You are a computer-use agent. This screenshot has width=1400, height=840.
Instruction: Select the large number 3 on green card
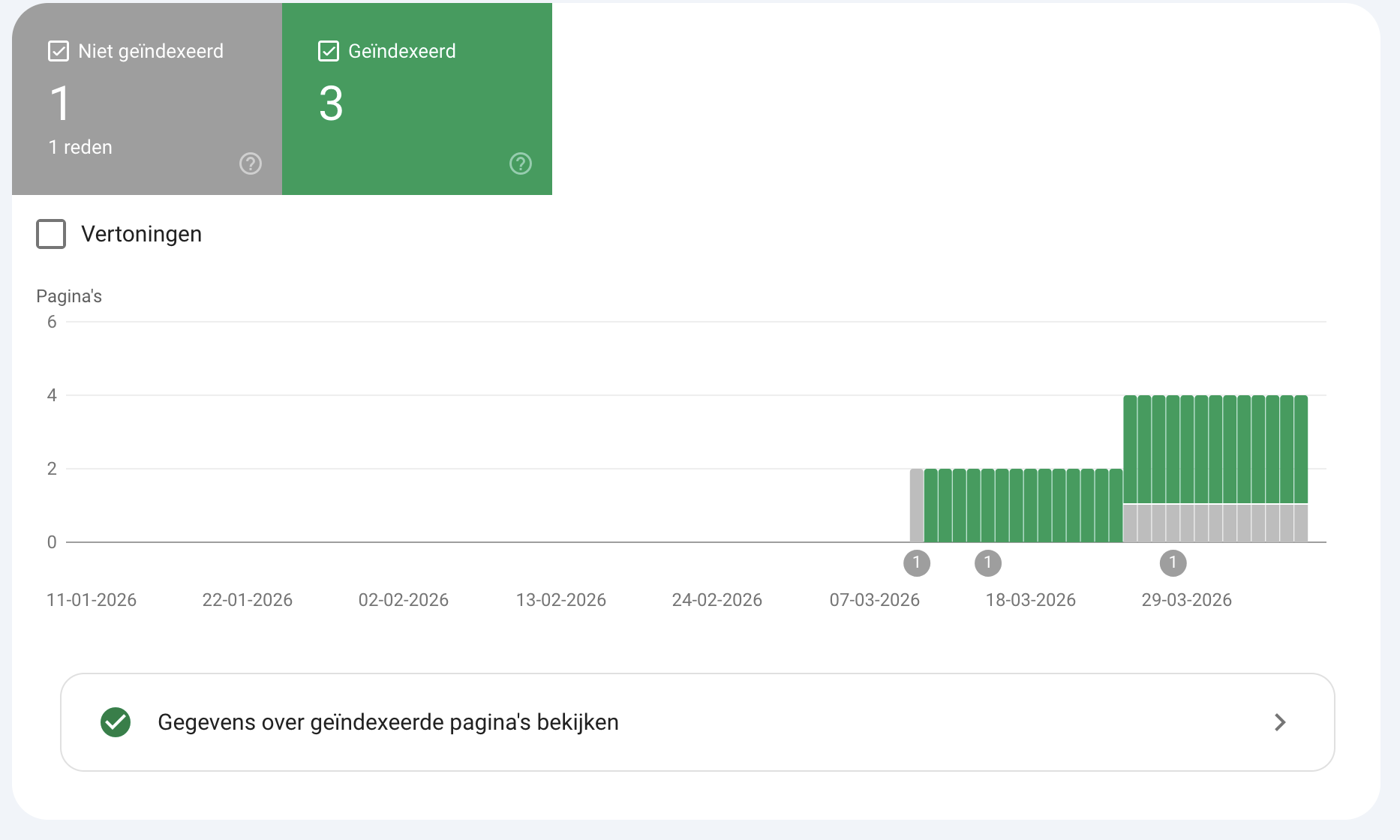point(331,103)
